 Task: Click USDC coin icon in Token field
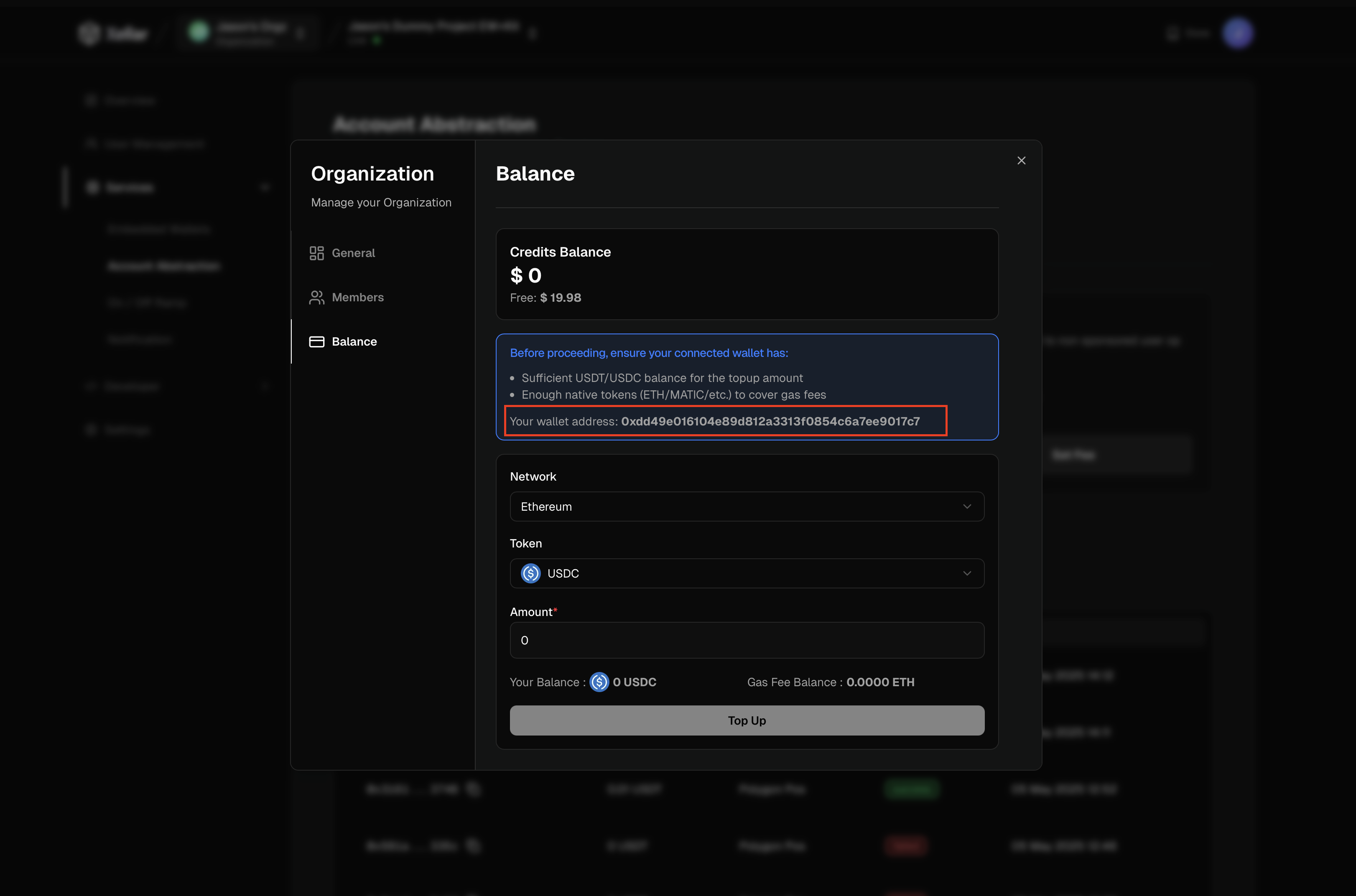[530, 573]
